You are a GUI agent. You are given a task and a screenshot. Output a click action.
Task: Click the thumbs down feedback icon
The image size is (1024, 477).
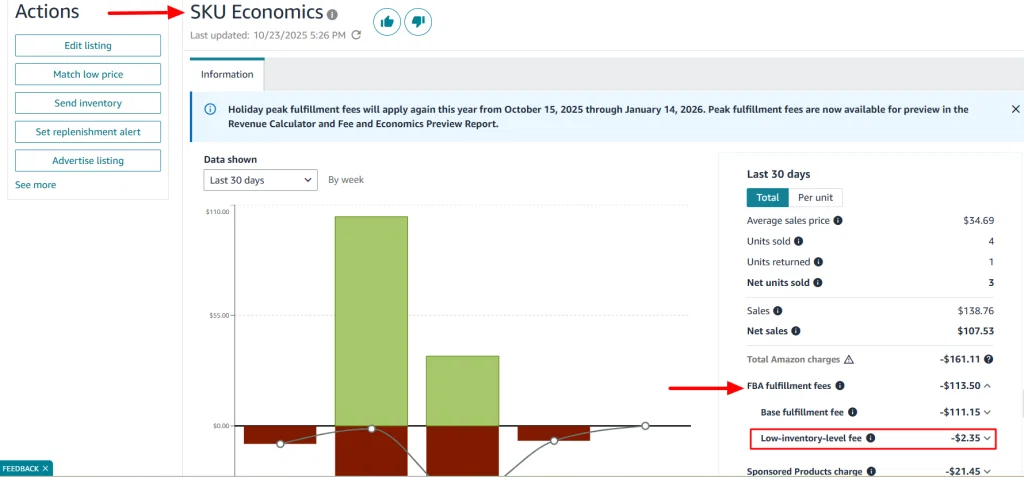point(418,22)
